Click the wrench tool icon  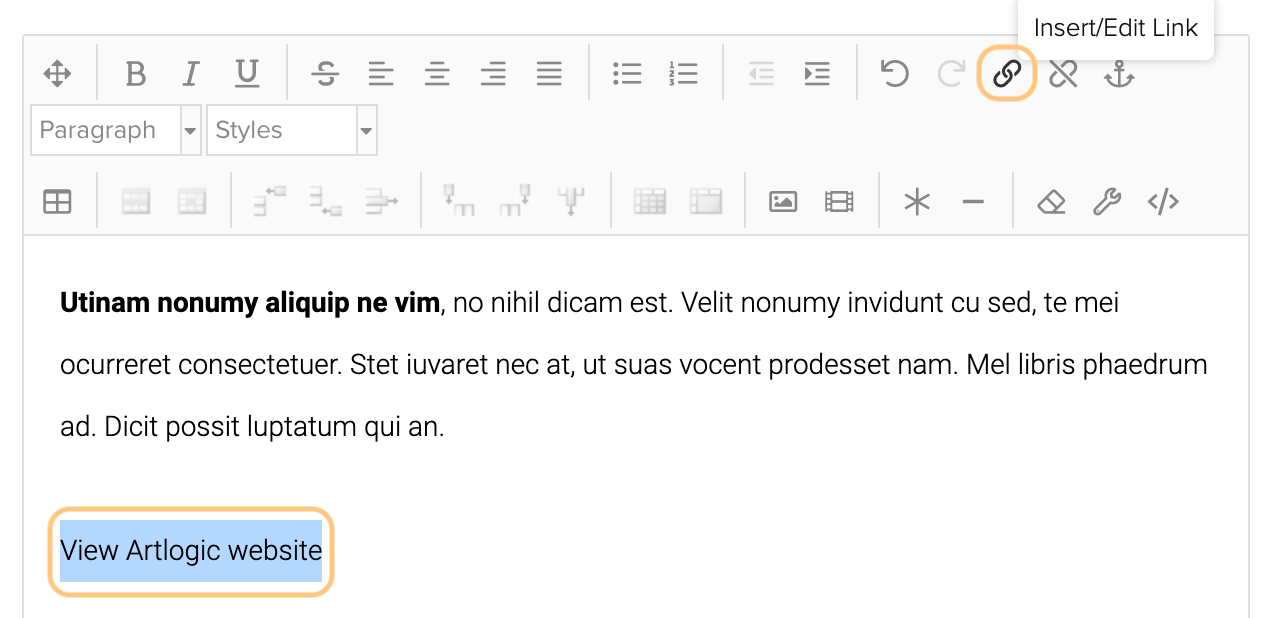(x=1107, y=202)
